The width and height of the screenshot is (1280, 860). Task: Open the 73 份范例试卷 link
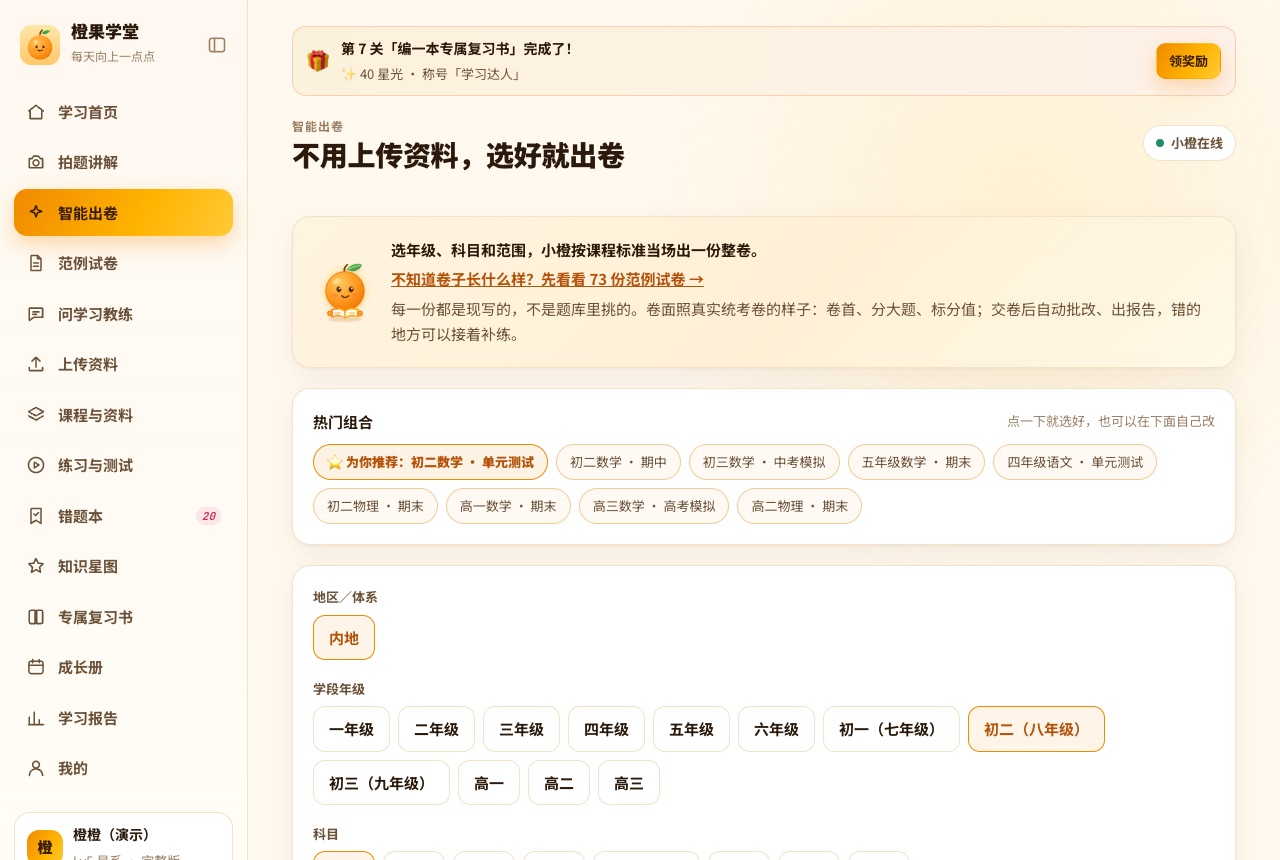click(x=547, y=280)
